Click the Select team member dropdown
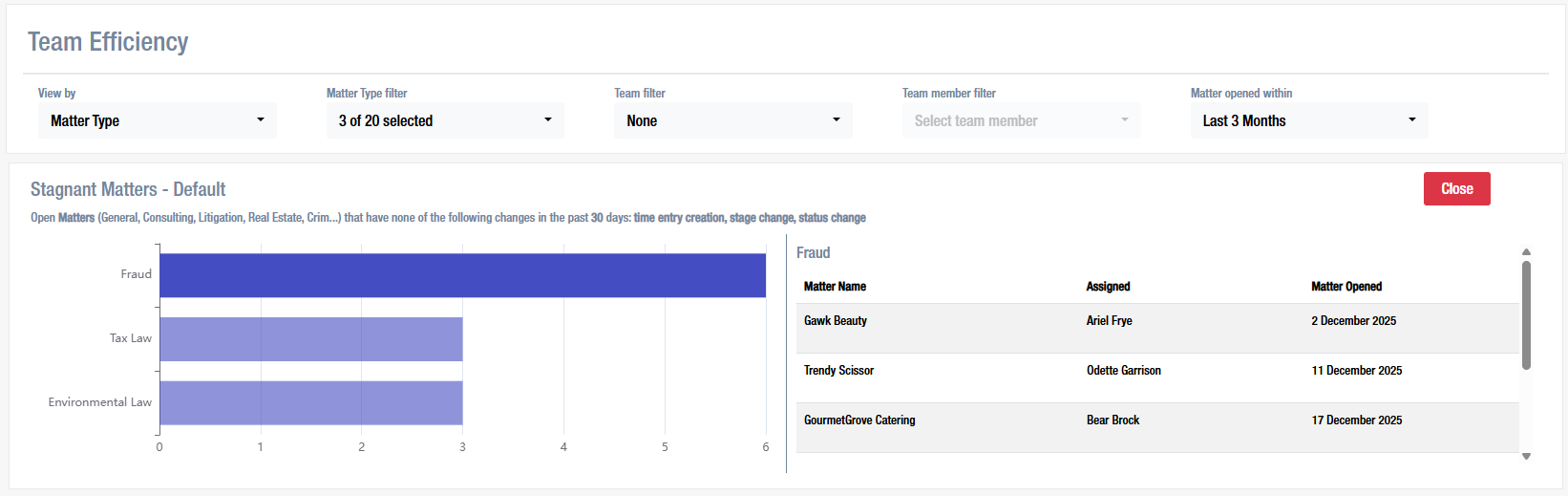Image resolution: width=1568 pixels, height=496 pixels. [x=1021, y=120]
